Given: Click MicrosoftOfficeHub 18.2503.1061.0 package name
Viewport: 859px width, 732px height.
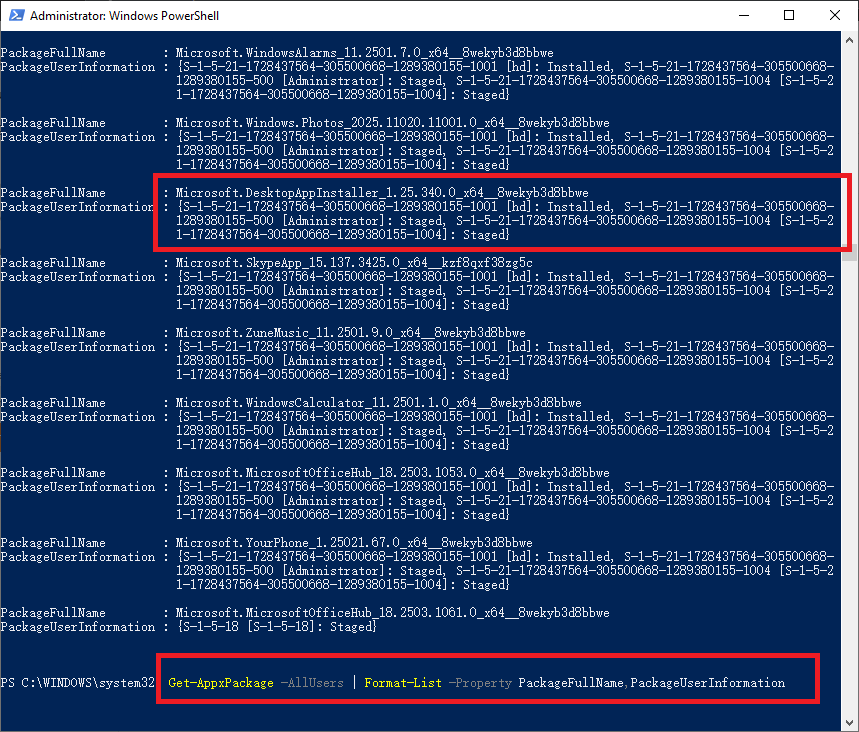Looking at the screenshot, I should (x=392, y=613).
